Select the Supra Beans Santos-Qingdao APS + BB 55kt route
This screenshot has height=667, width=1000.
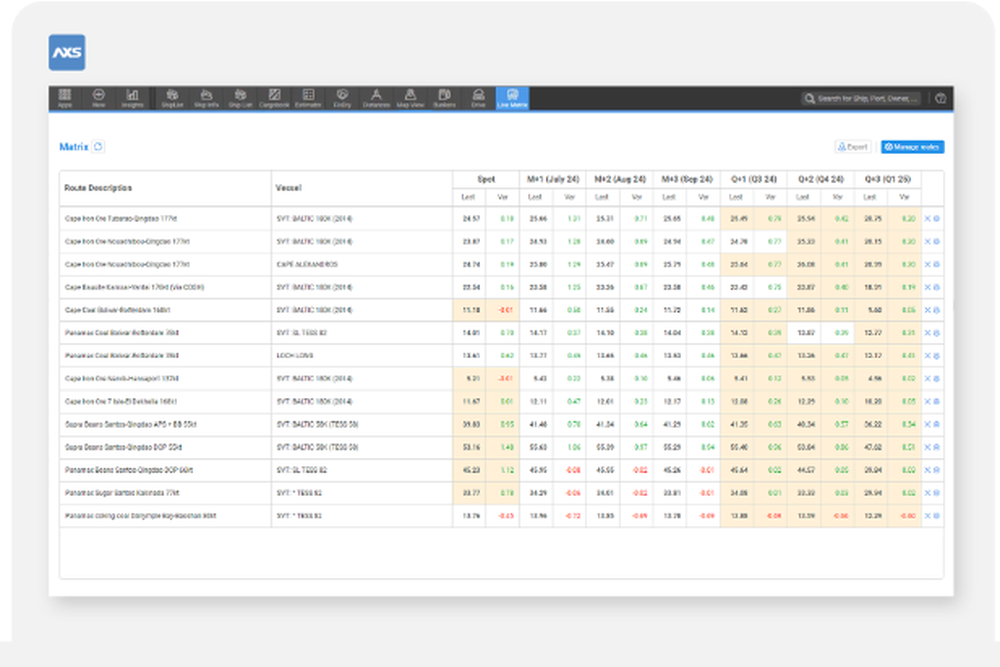131,425
